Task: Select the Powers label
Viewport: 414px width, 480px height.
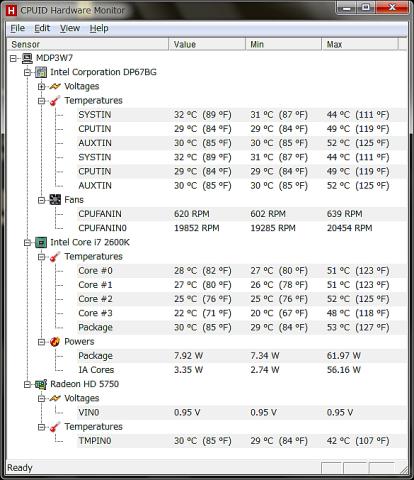Action: pyautogui.click(x=79, y=342)
